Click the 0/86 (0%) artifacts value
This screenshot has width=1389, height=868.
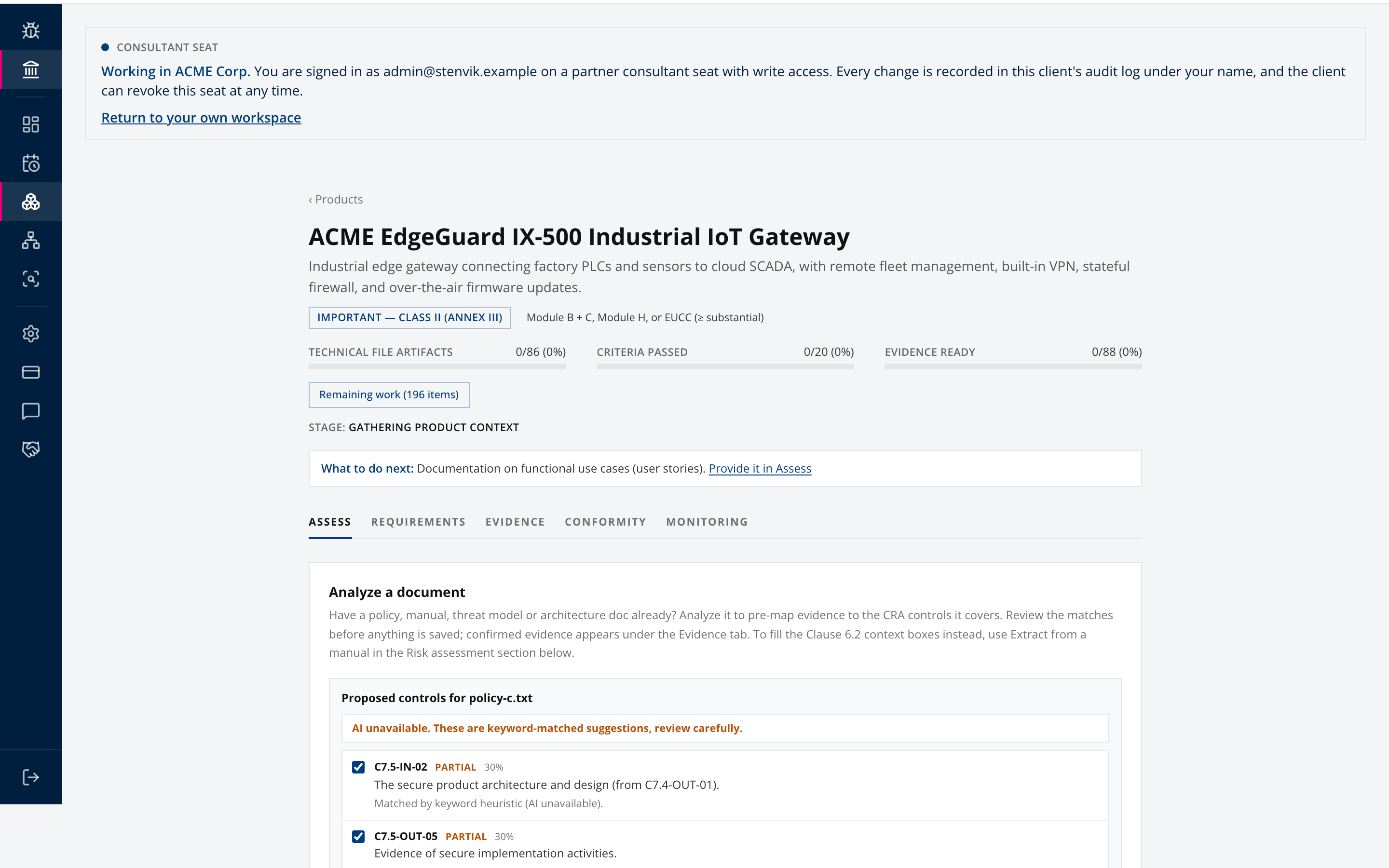click(540, 352)
